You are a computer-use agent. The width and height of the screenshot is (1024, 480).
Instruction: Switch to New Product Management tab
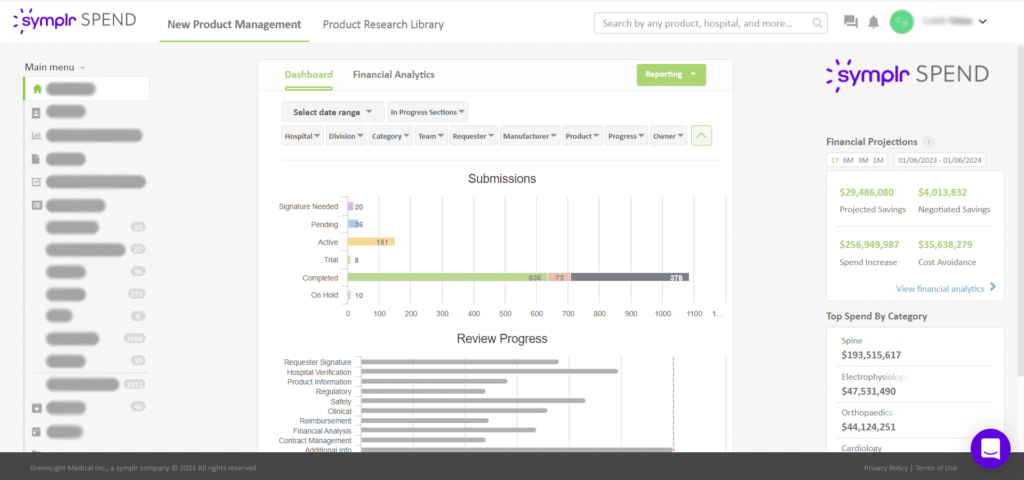(234, 25)
